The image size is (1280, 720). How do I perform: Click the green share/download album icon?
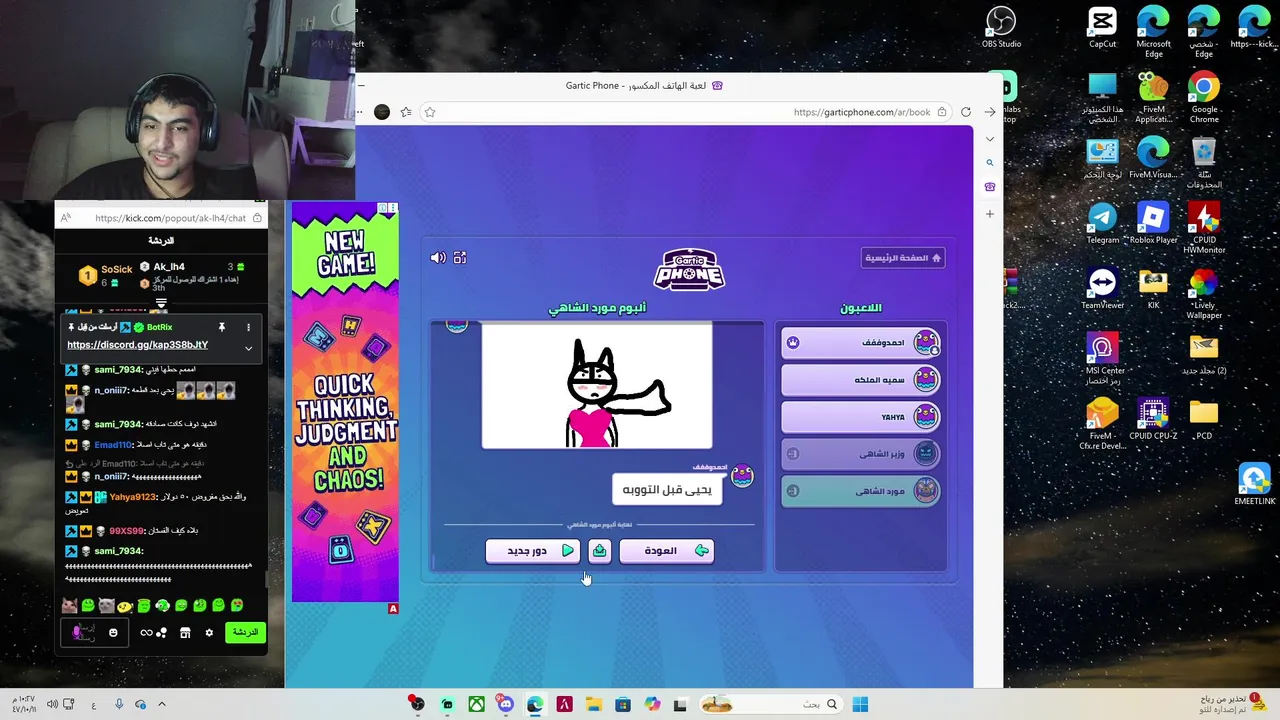coord(600,551)
